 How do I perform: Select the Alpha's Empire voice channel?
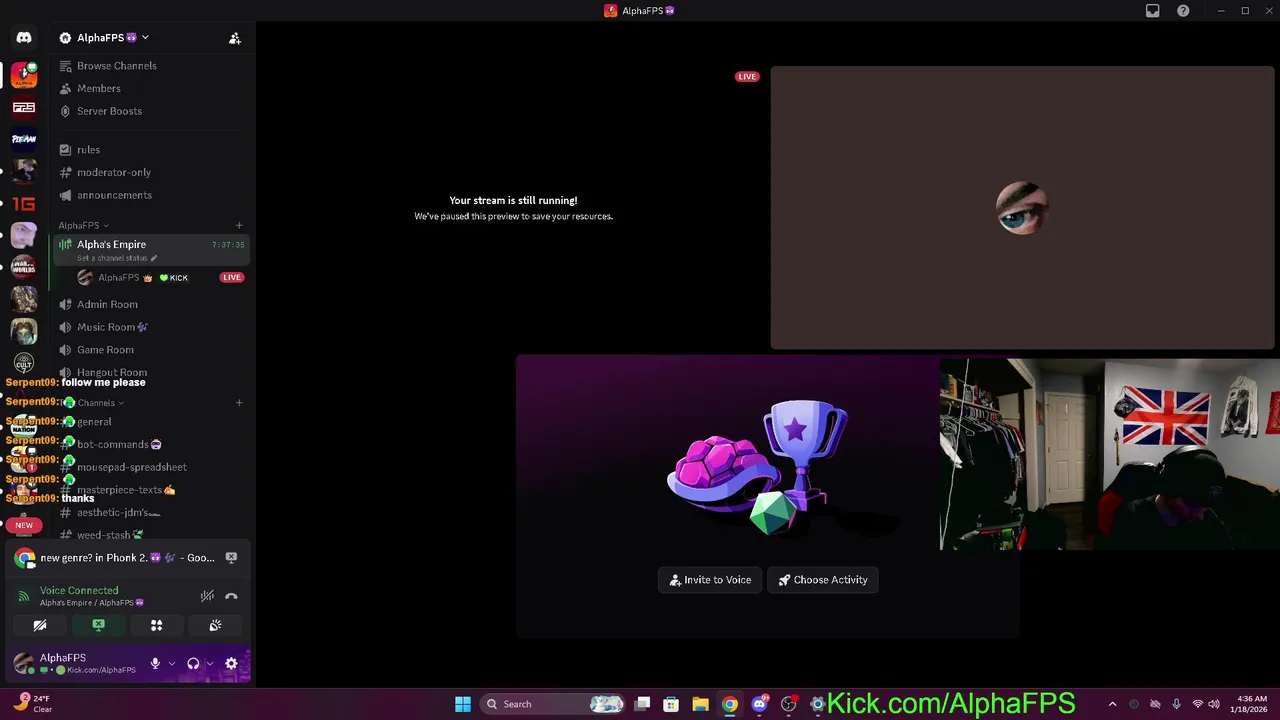click(x=151, y=250)
